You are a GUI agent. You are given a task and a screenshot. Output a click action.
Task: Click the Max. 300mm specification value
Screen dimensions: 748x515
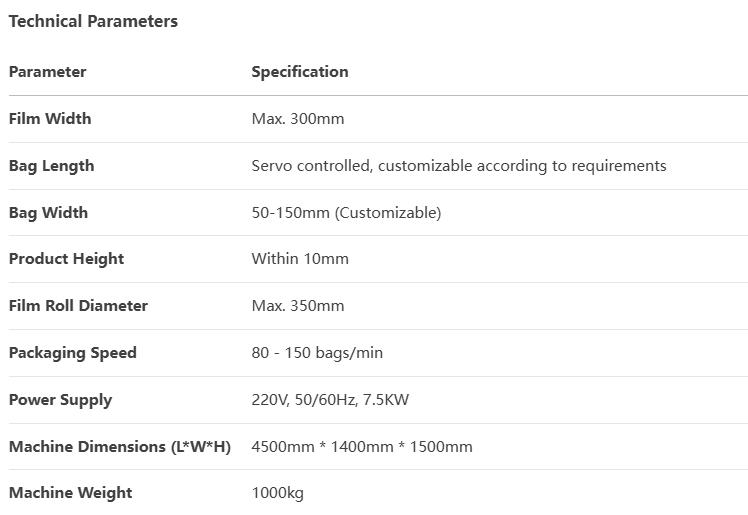tap(298, 118)
